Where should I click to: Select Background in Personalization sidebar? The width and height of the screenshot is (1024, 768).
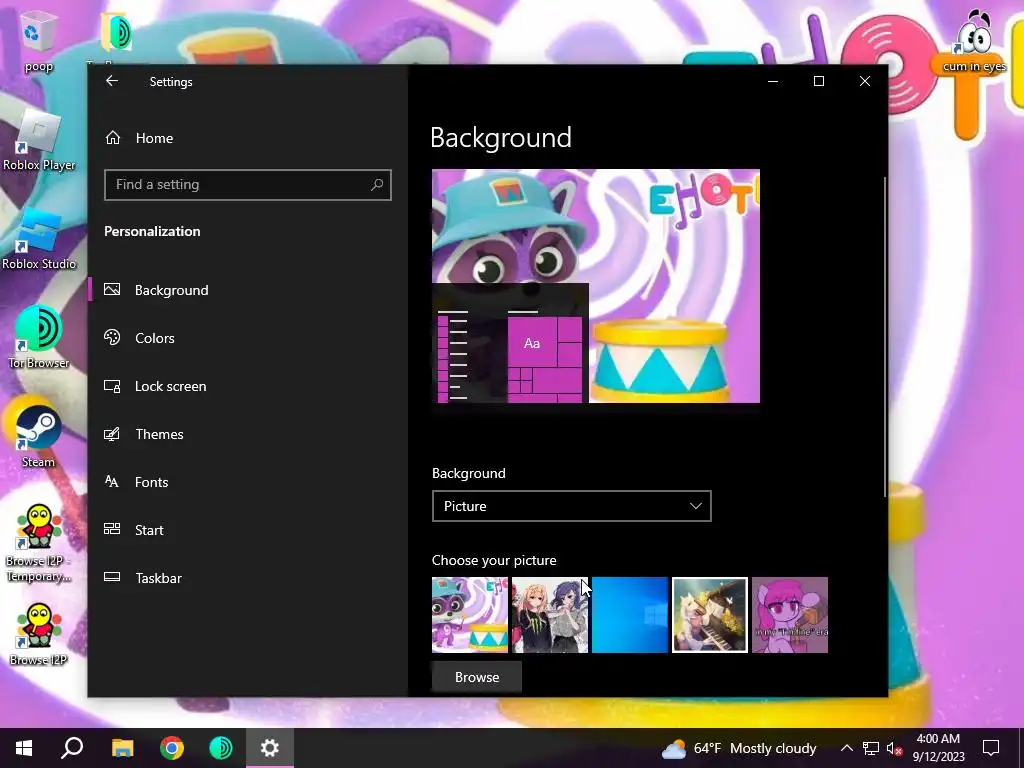248,290
